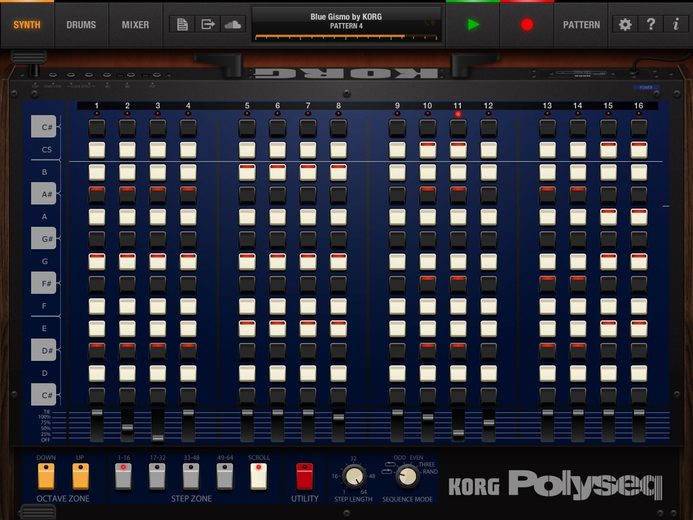Toggle step 9 note D
The height and width of the screenshot is (520, 693).
397,373
